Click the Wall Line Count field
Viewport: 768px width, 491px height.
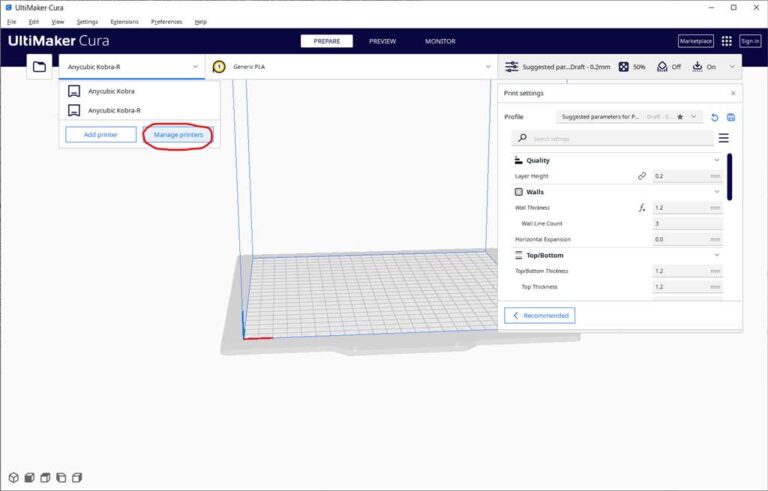687,223
